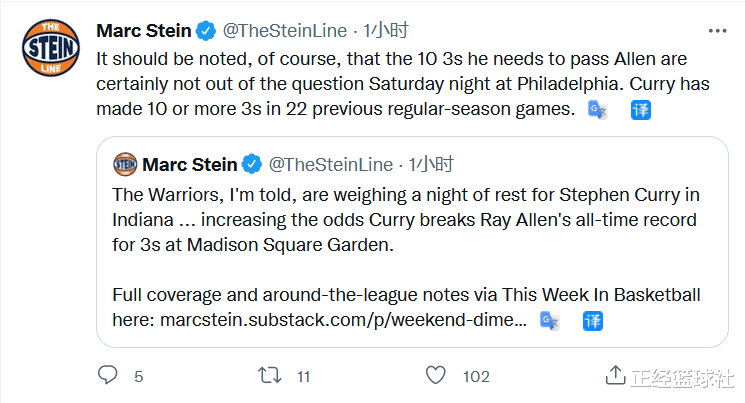Viewport: 745px width, 403px height.
Task: Click the retweet arrows icon
Action: coord(269,375)
